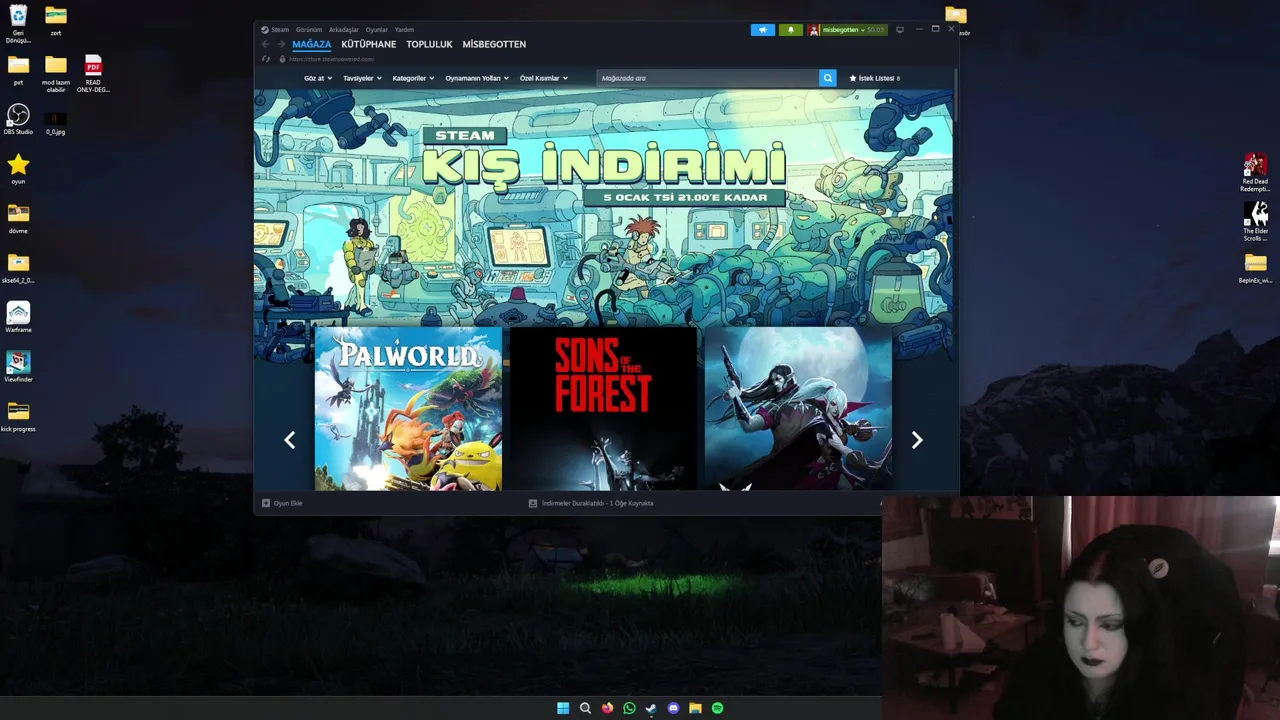The width and height of the screenshot is (1280, 720).
Task: Select The Elder Scrolls desktop shortcut
Action: coord(1255,222)
